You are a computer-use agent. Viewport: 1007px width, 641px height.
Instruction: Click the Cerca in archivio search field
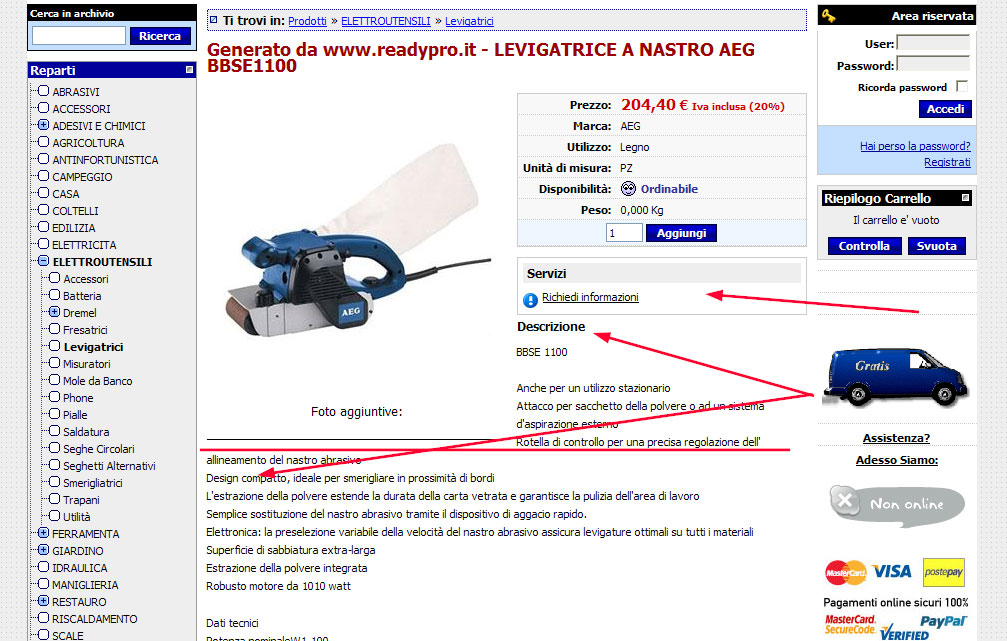78,36
